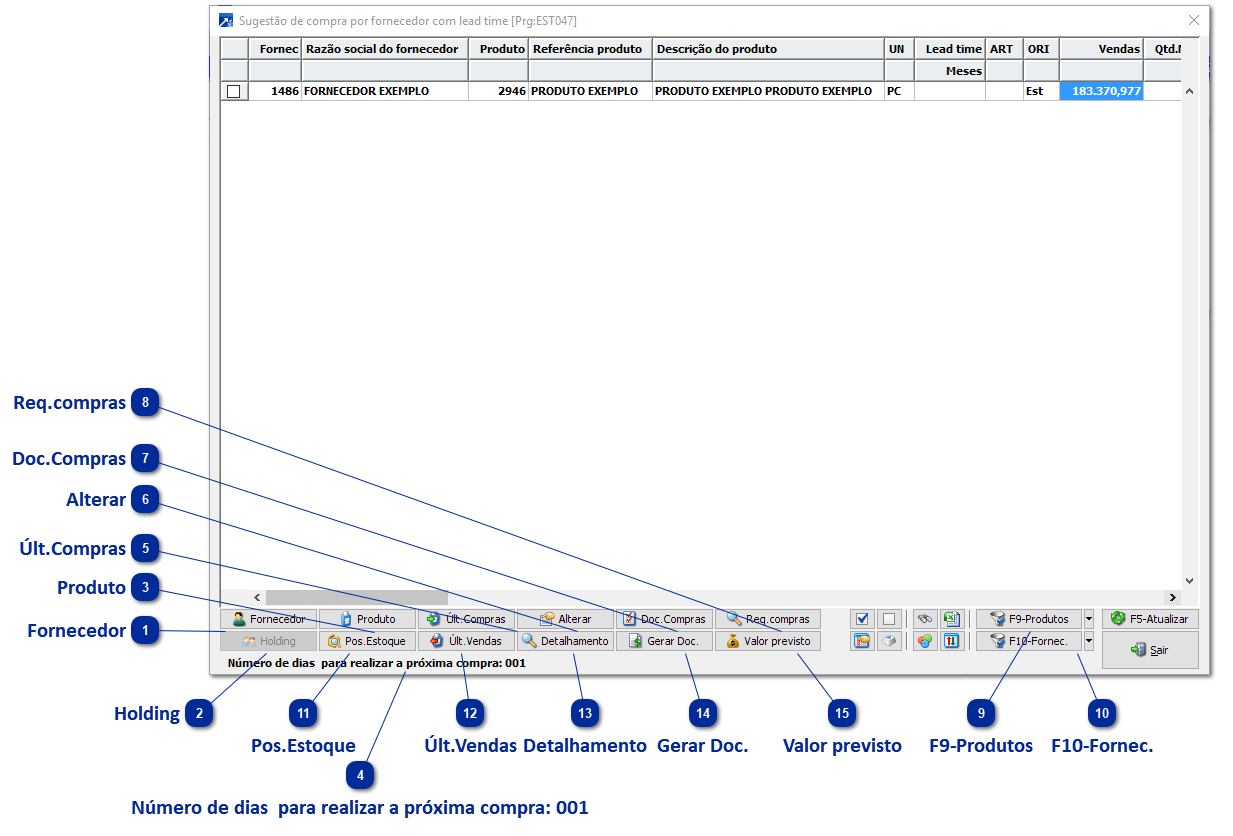The image size is (1233, 836).
Task: Open the Detalhamento view
Action: (x=565, y=641)
